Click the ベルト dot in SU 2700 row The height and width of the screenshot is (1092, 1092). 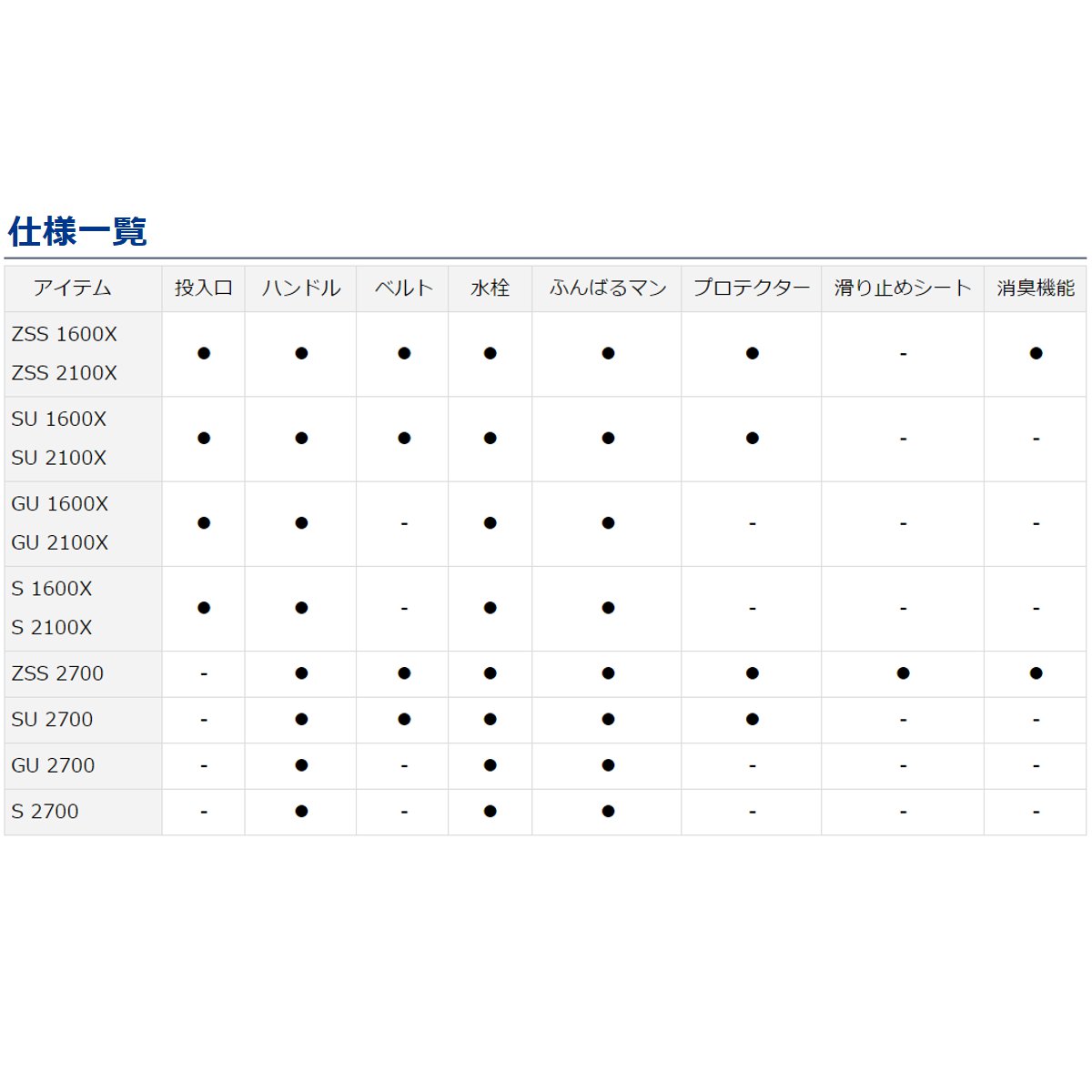(x=402, y=719)
